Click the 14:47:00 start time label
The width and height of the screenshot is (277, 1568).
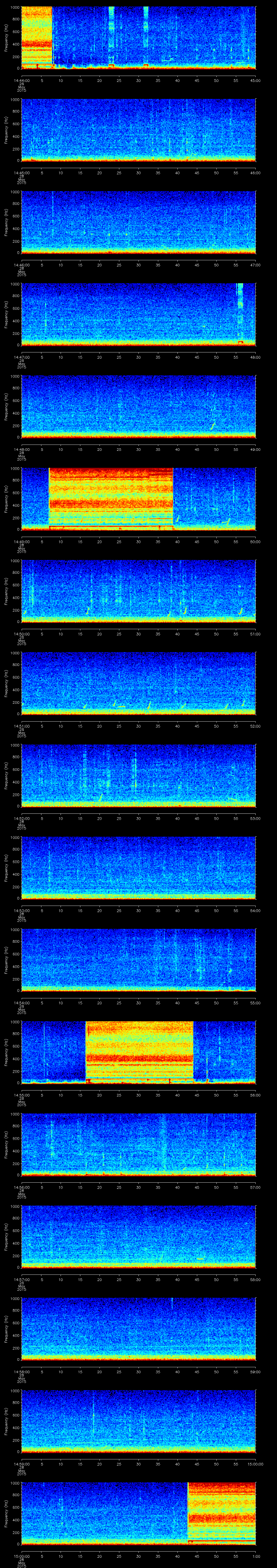pos(21,357)
